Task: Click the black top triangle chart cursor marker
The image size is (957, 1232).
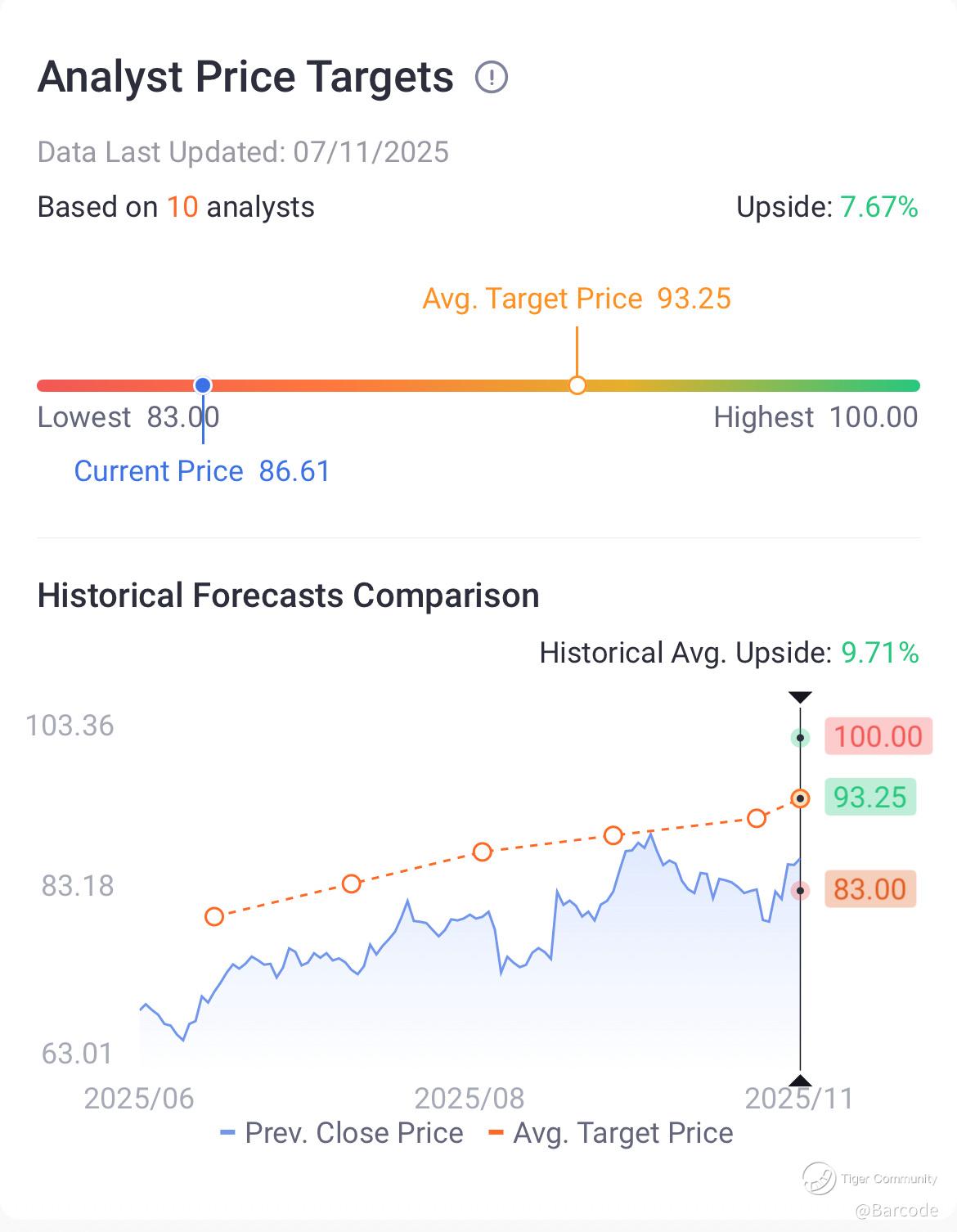Action: click(x=800, y=697)
